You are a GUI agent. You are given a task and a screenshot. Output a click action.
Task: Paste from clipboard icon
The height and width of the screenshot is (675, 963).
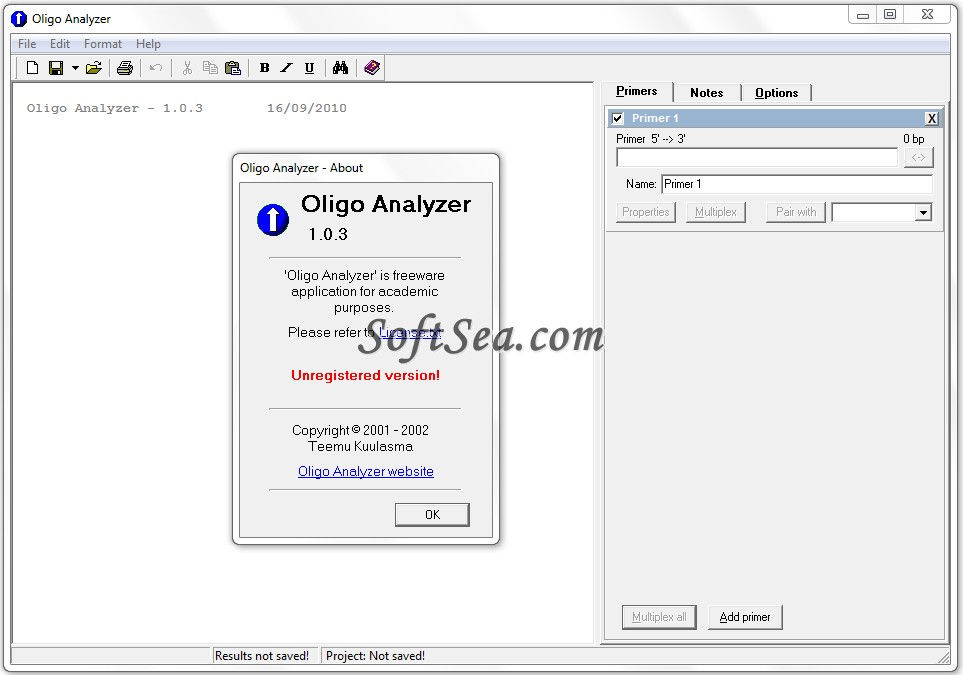[233, 68]
